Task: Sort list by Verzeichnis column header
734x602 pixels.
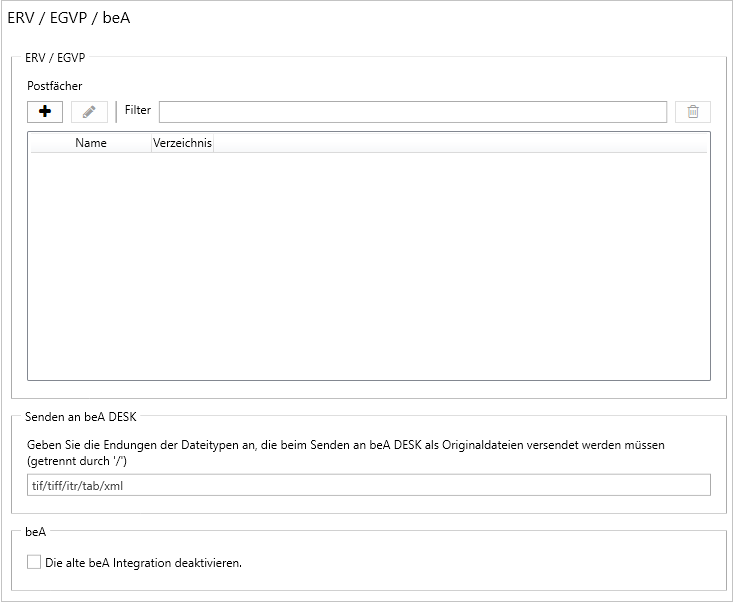Action: 183,143
